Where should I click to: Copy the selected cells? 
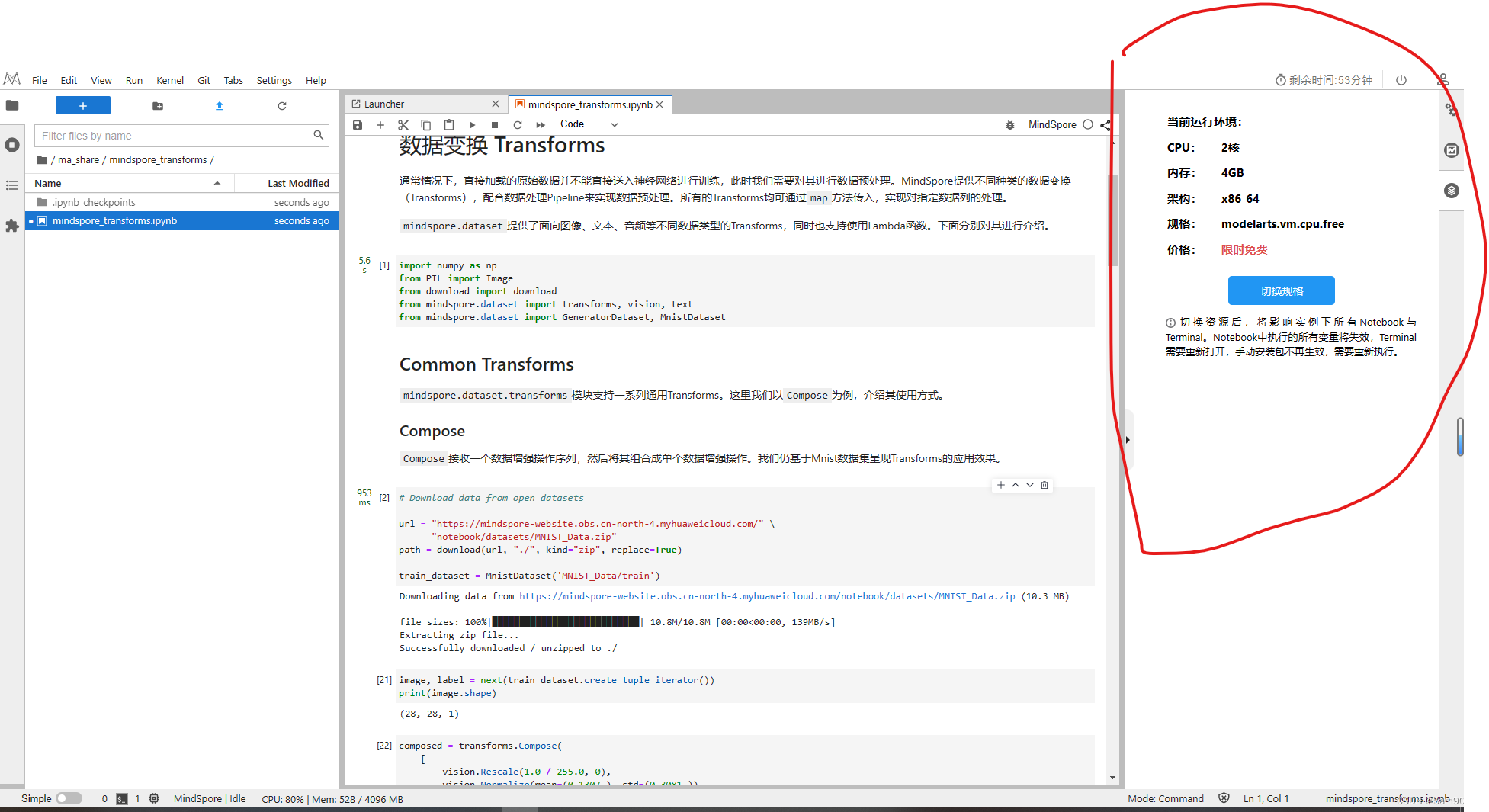[426, 124]
